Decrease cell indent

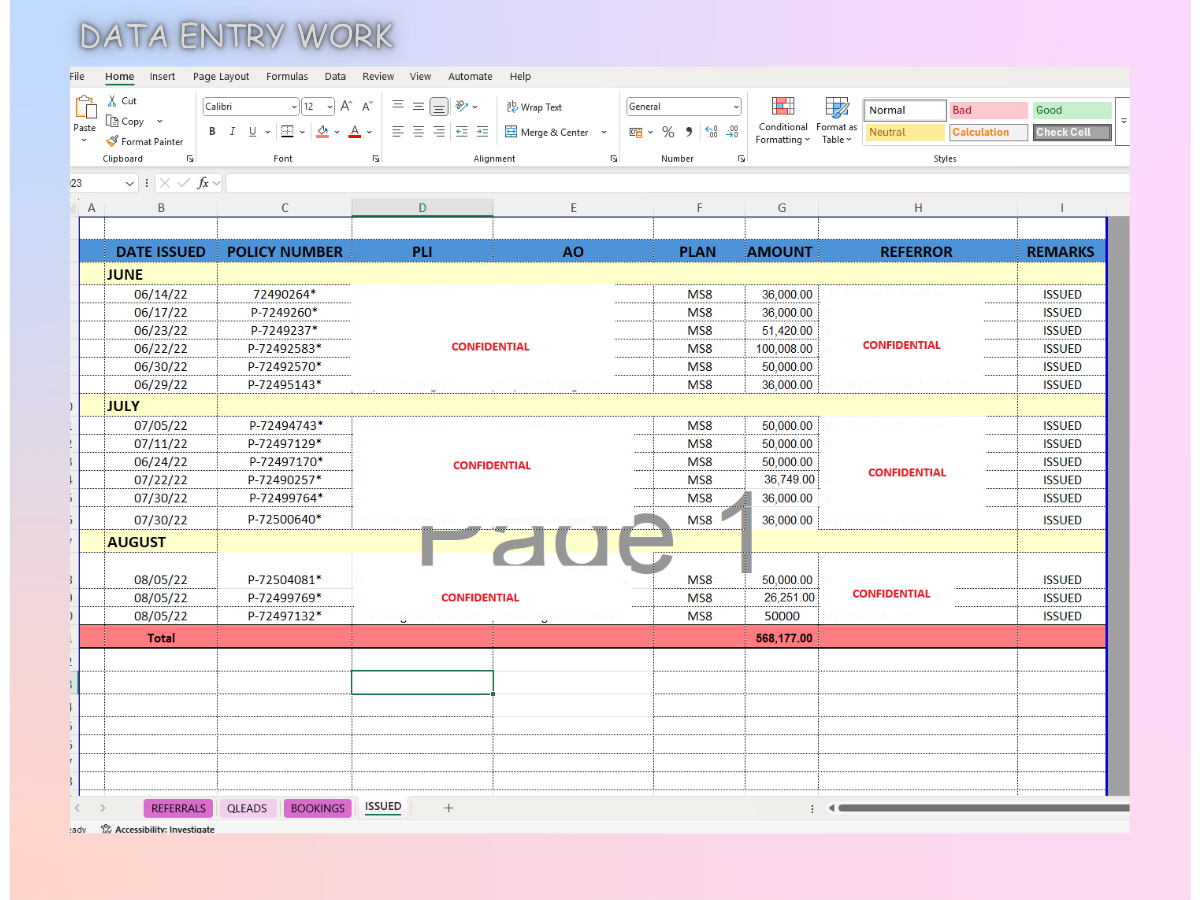[461, 131]
